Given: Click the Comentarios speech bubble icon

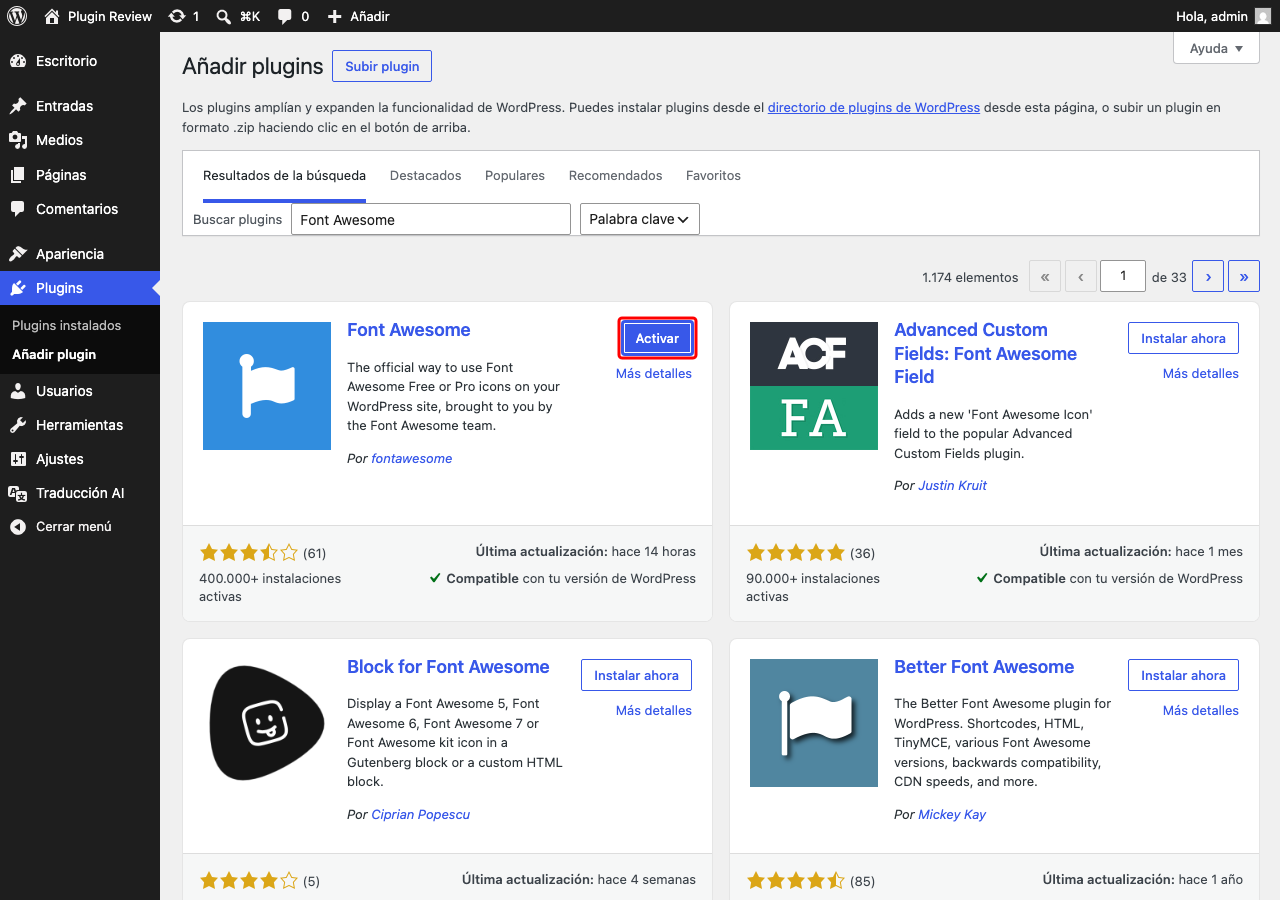Looking at the screenshot, I should [18, 209].
